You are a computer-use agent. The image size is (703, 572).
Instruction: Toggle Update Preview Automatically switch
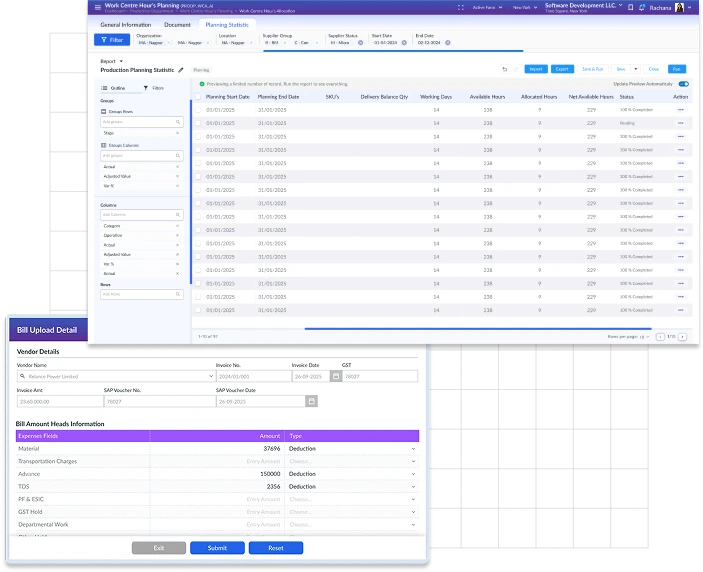(x=683, y=84)
